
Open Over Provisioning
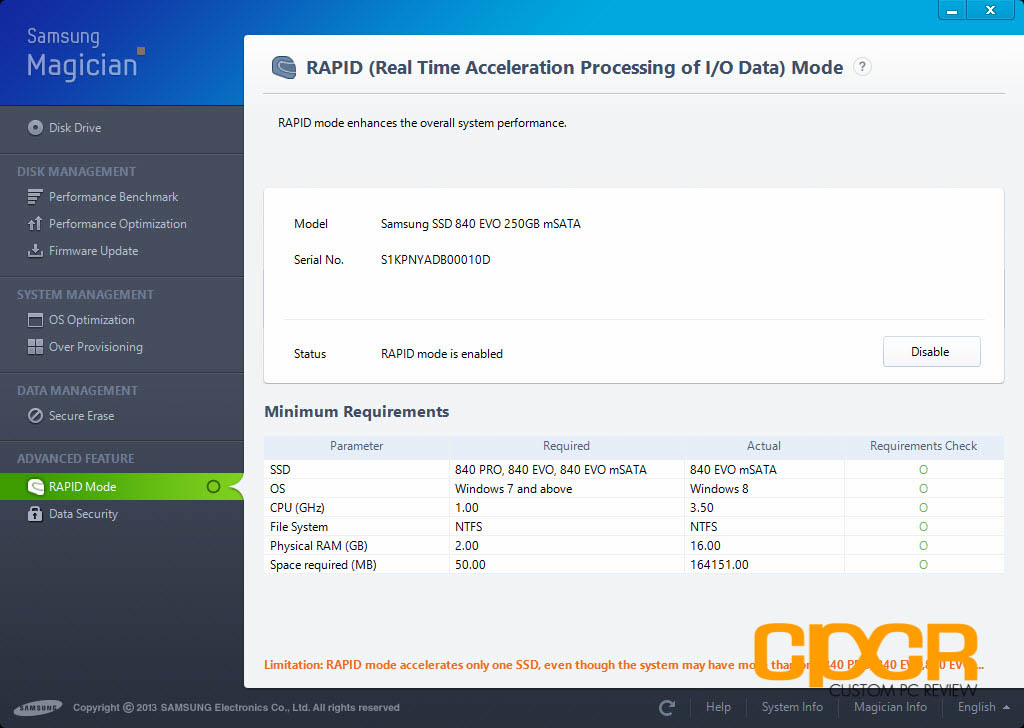95,347
